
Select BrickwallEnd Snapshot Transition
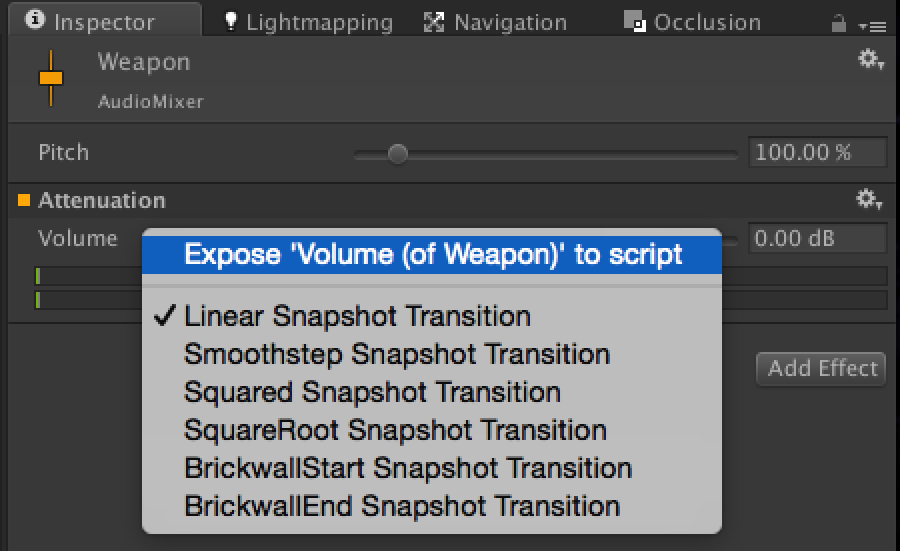402,506
